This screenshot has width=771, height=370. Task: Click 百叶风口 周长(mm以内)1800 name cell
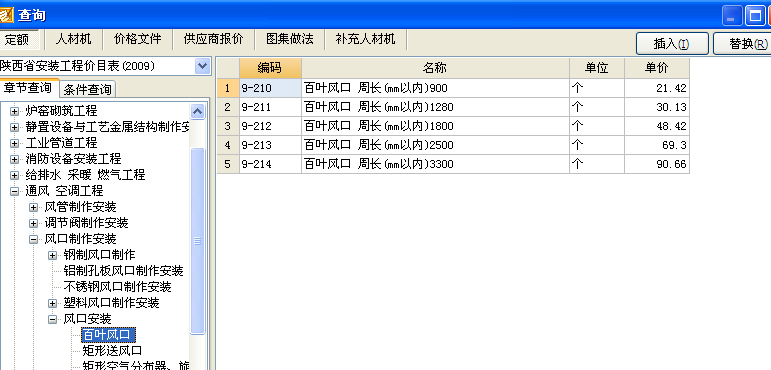pos(435,126)
